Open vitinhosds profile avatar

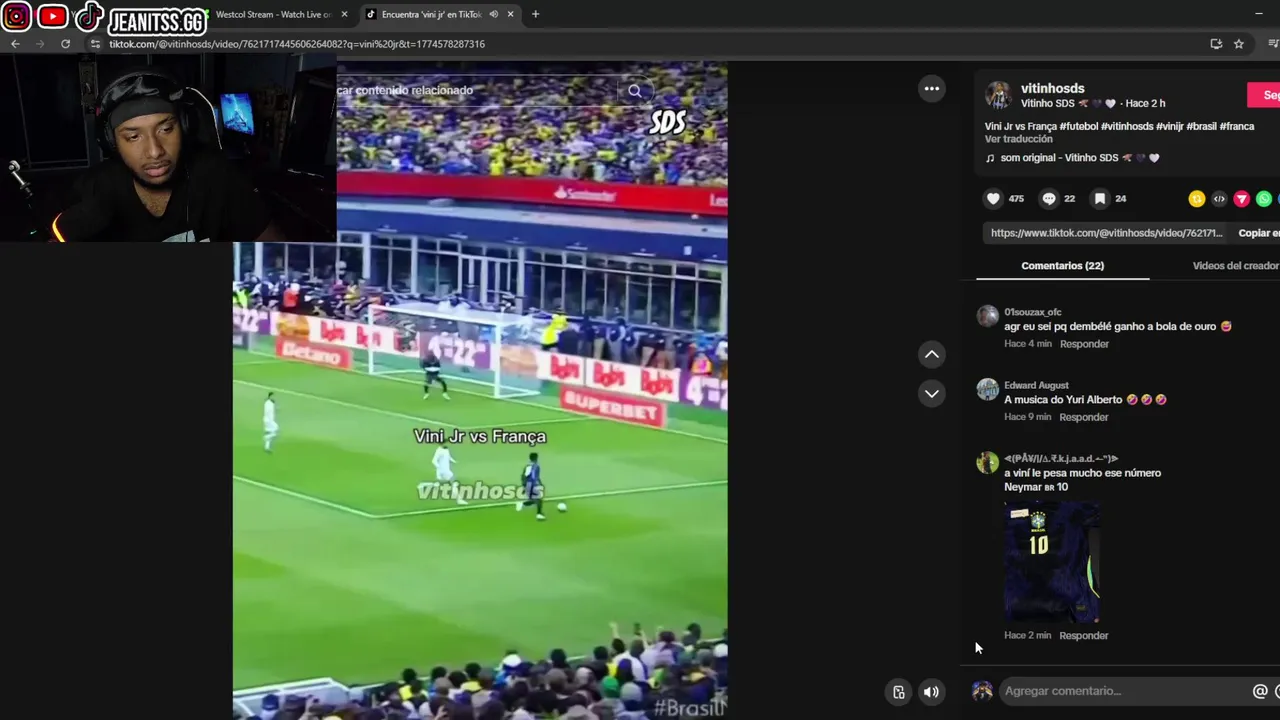[998, 95]
